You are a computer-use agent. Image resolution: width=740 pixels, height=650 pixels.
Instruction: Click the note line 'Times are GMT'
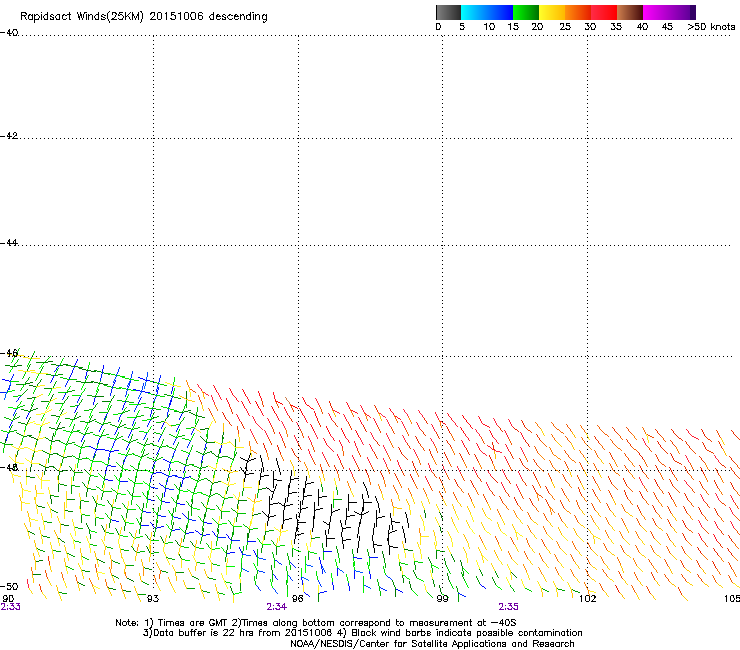point(193,623)
